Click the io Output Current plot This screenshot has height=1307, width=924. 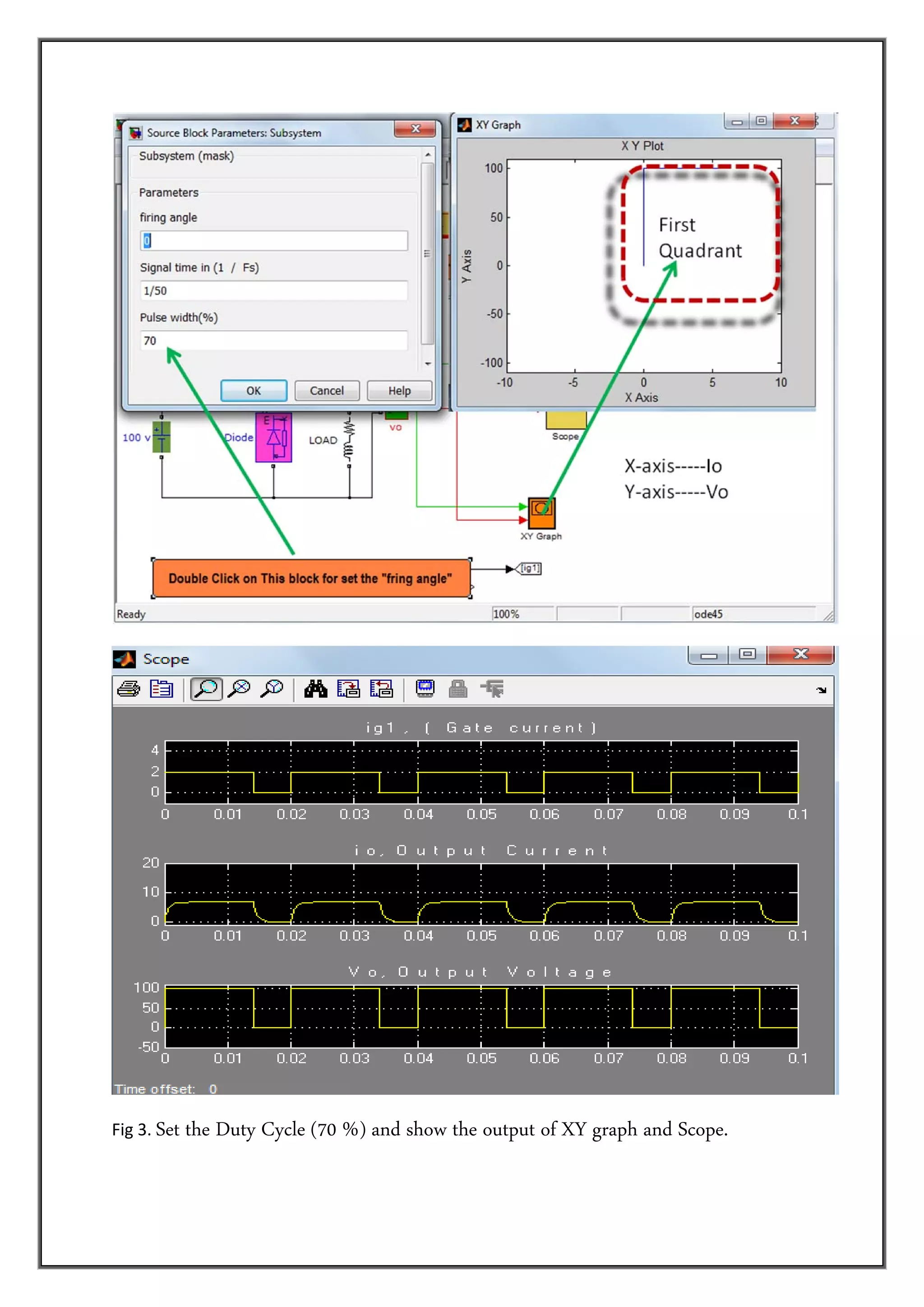482,894
